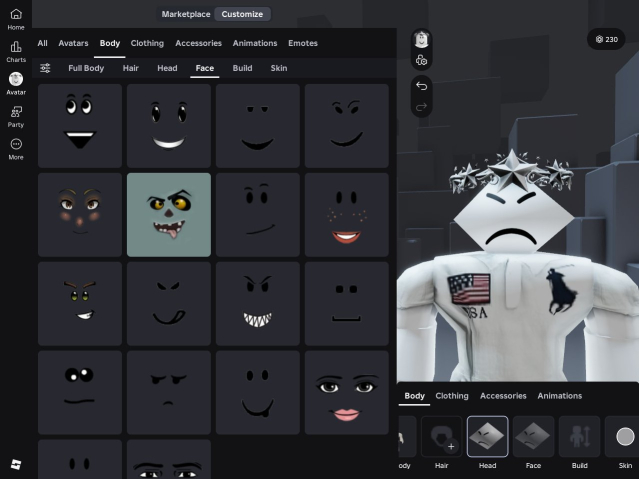Open the Home page from sidebar
Viewport: 639px width, 479px height.
(16, 17)
